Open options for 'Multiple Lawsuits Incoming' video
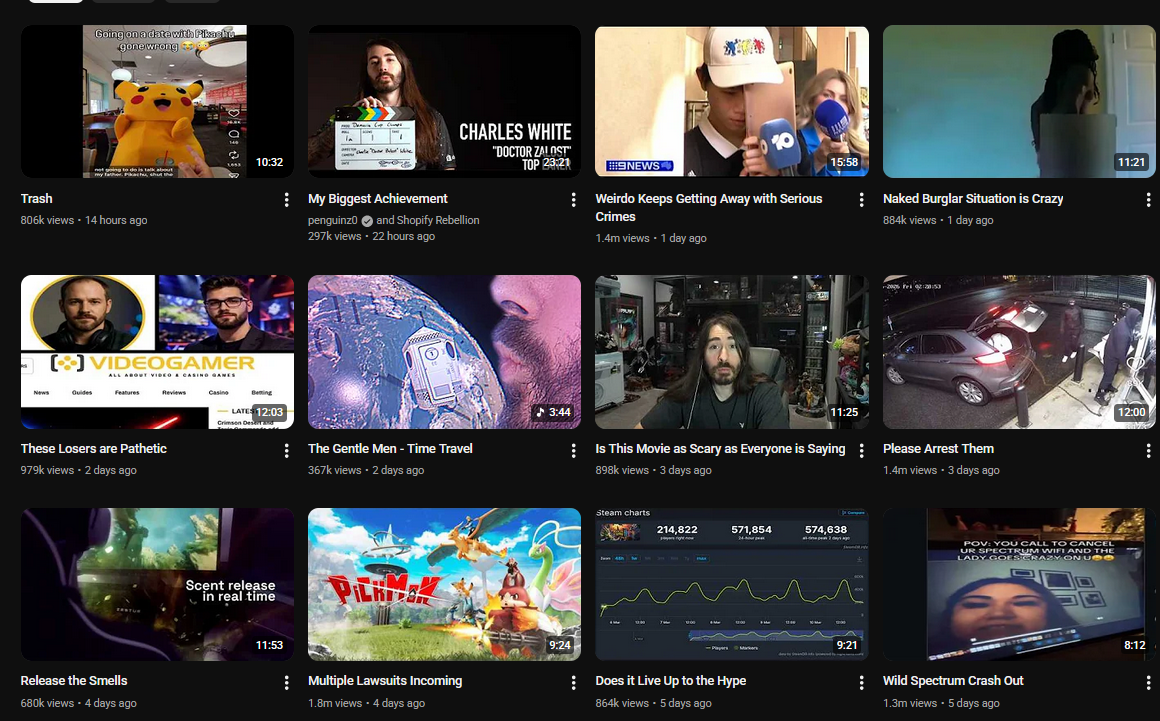Screen dimensions: 1160x721 click(573, 683)
